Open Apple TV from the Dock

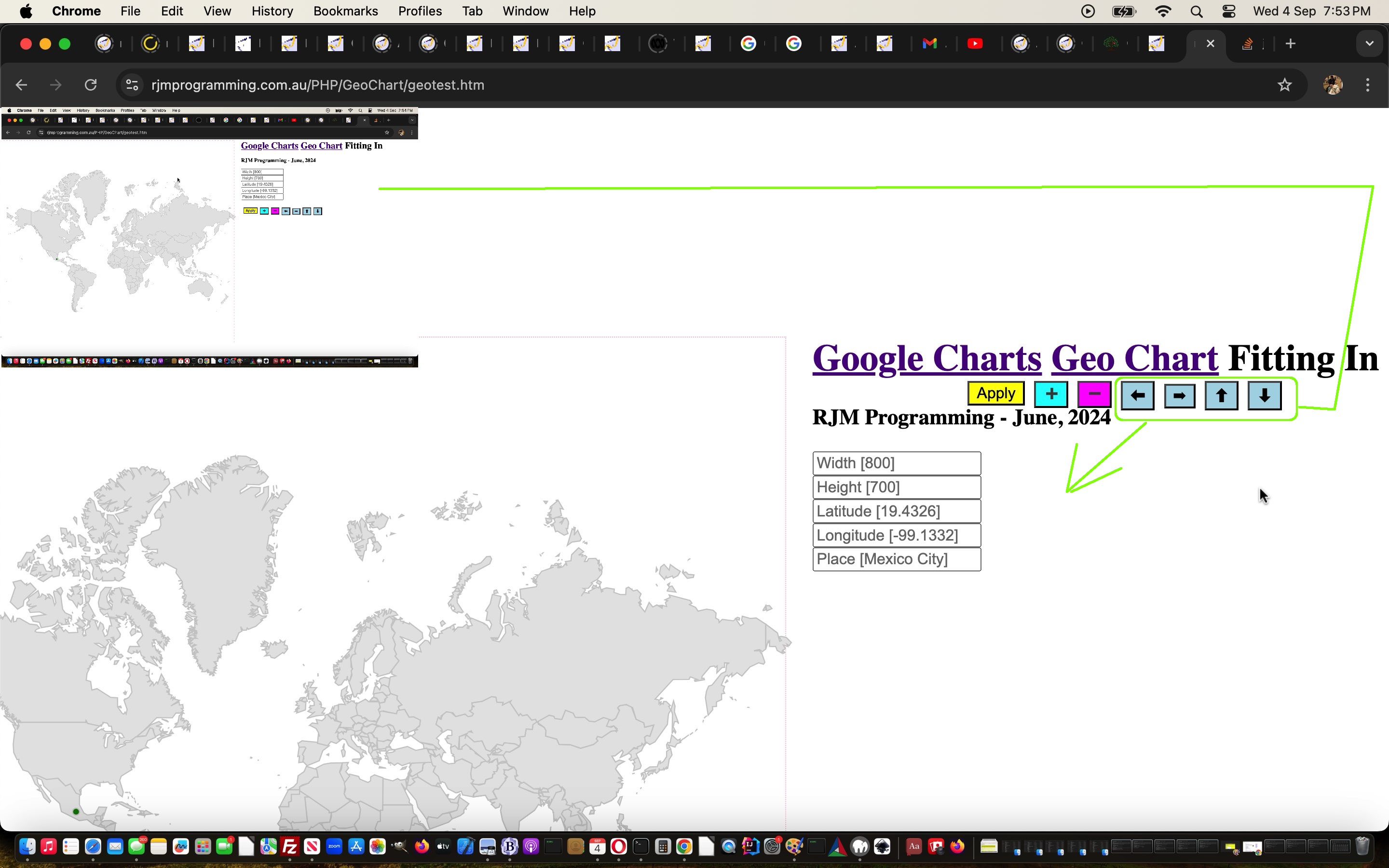click(443, 846)
